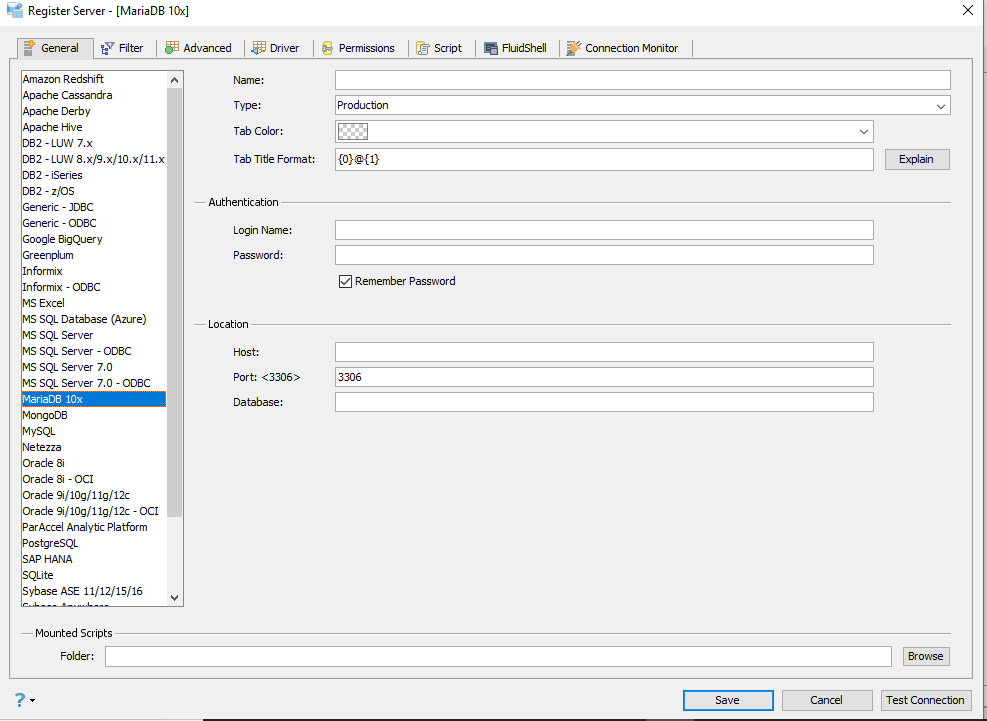The width and height of the screenshot is (987, 721).
Task: Click the Permissions tab icon
Action: 327,48
